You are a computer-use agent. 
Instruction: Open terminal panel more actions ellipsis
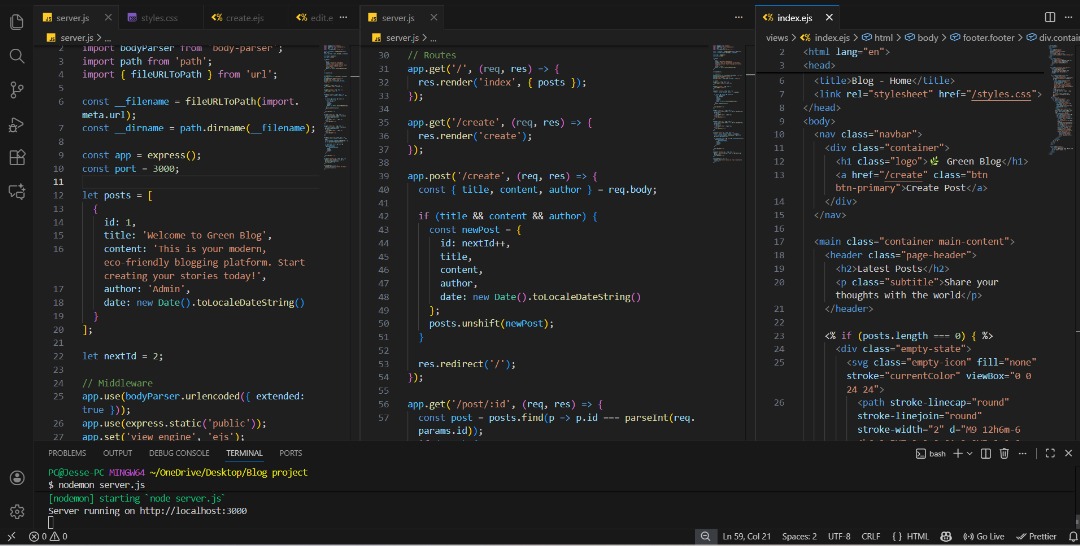pos(1022,453)
